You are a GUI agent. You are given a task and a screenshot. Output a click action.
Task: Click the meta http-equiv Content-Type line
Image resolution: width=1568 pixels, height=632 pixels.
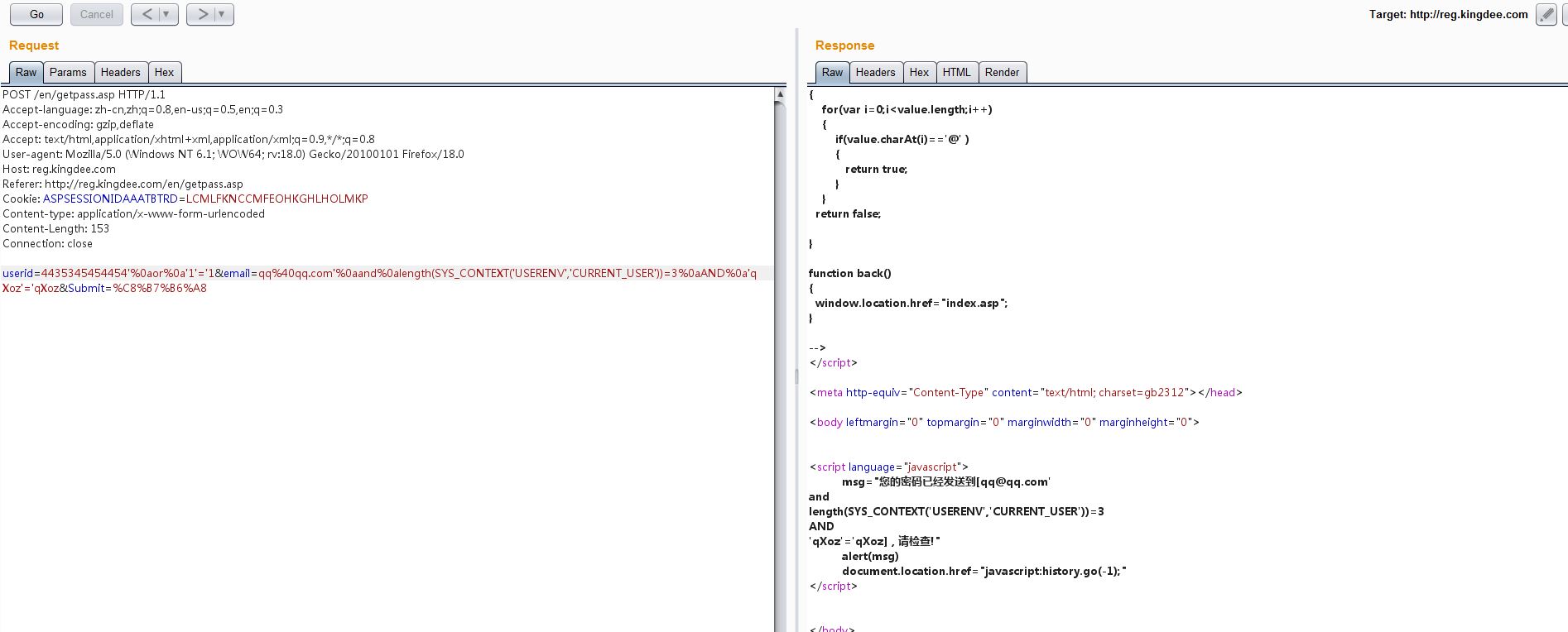point(1026,392)
